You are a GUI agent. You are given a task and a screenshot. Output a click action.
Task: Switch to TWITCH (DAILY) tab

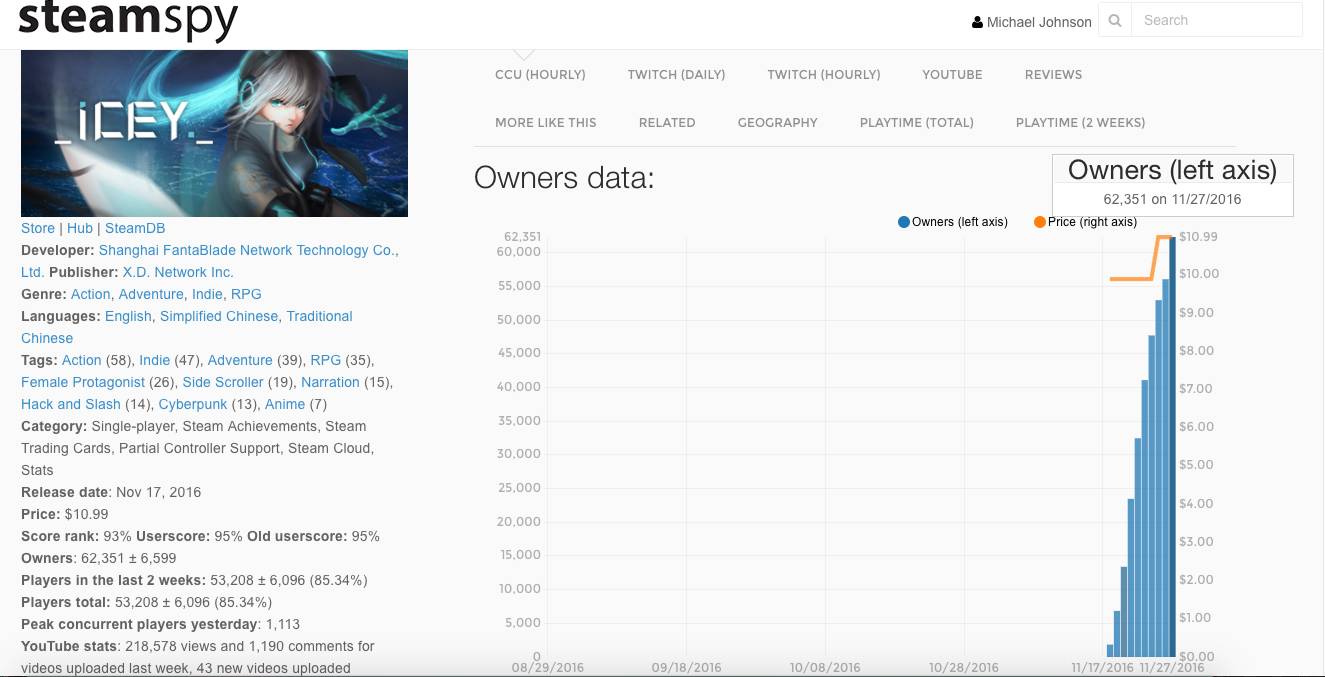[676, 74]
